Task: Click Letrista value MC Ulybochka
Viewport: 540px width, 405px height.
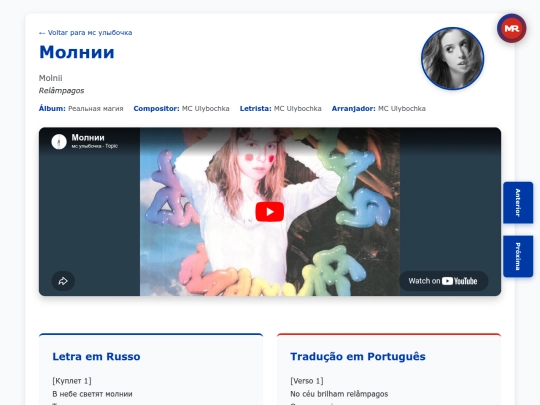Action: (298, 108)
